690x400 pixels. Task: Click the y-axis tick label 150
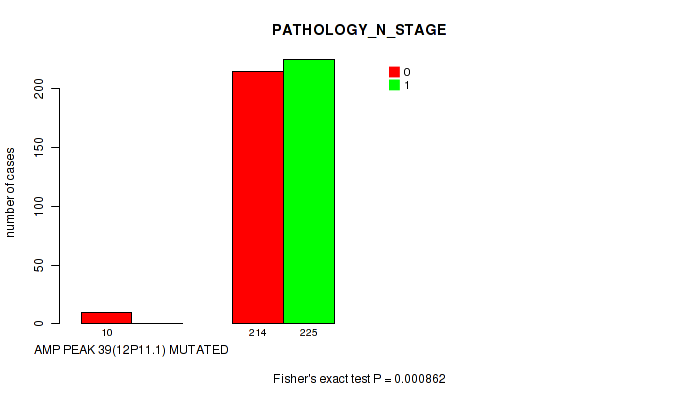(38, 148)
